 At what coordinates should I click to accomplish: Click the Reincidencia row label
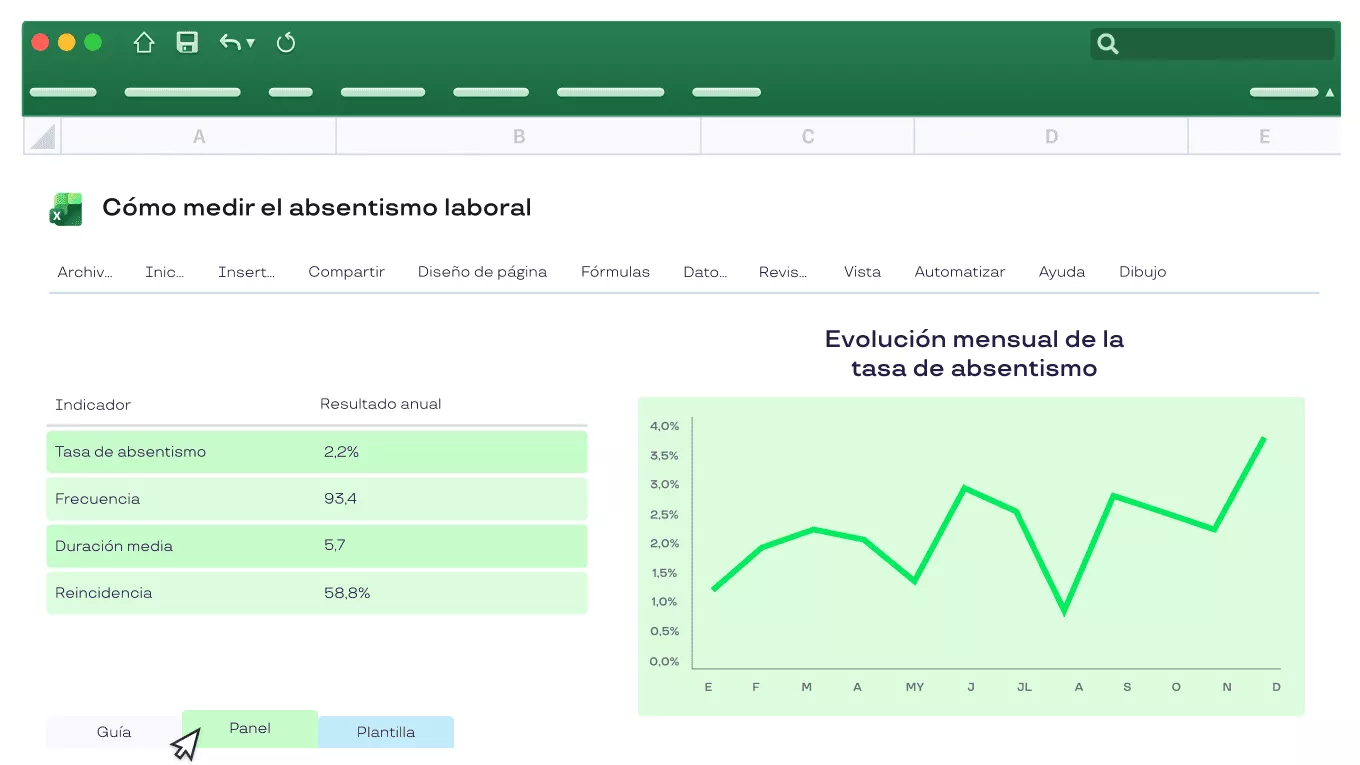104,593
